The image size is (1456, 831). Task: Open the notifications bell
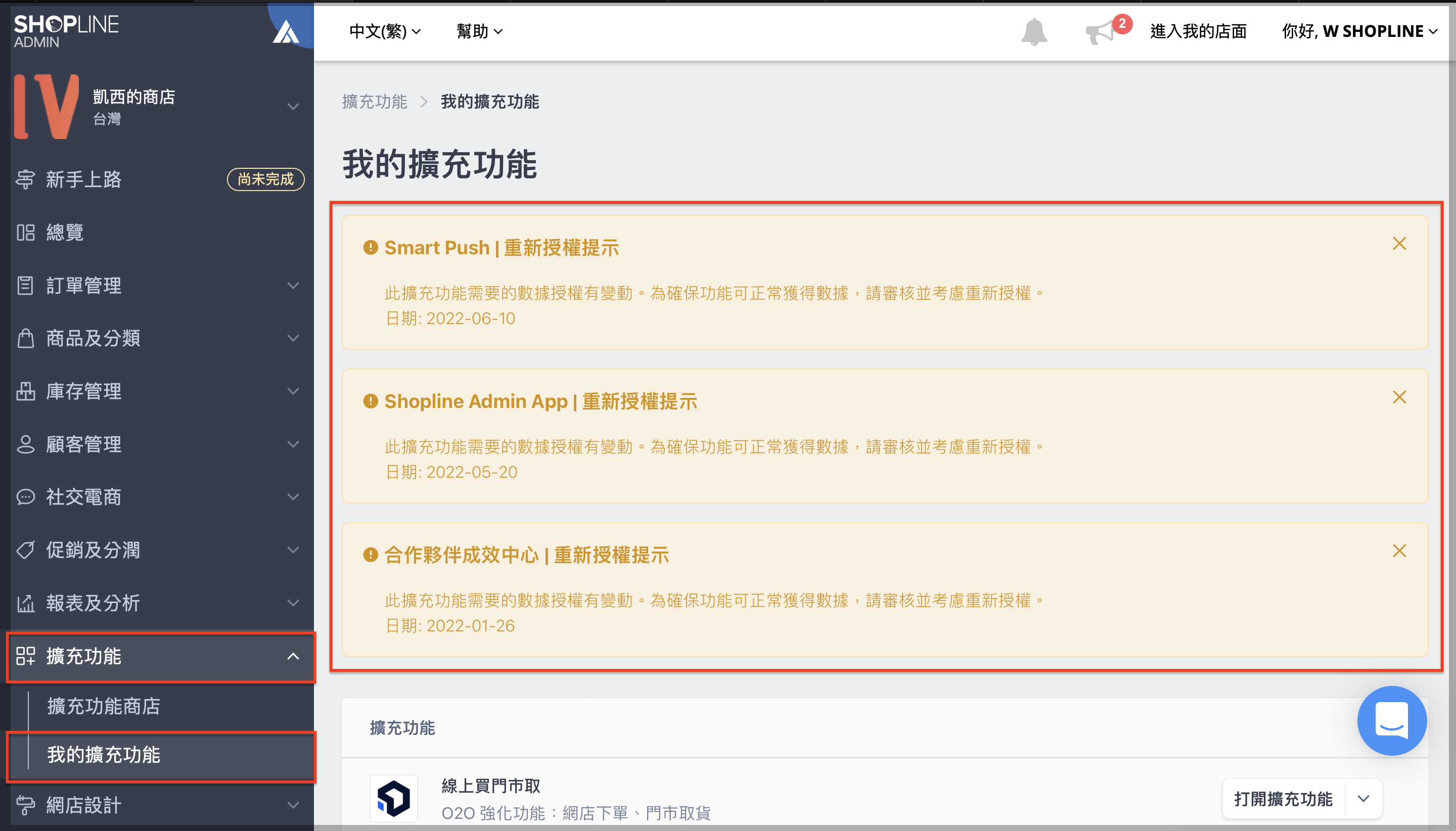pos(1034,31)
